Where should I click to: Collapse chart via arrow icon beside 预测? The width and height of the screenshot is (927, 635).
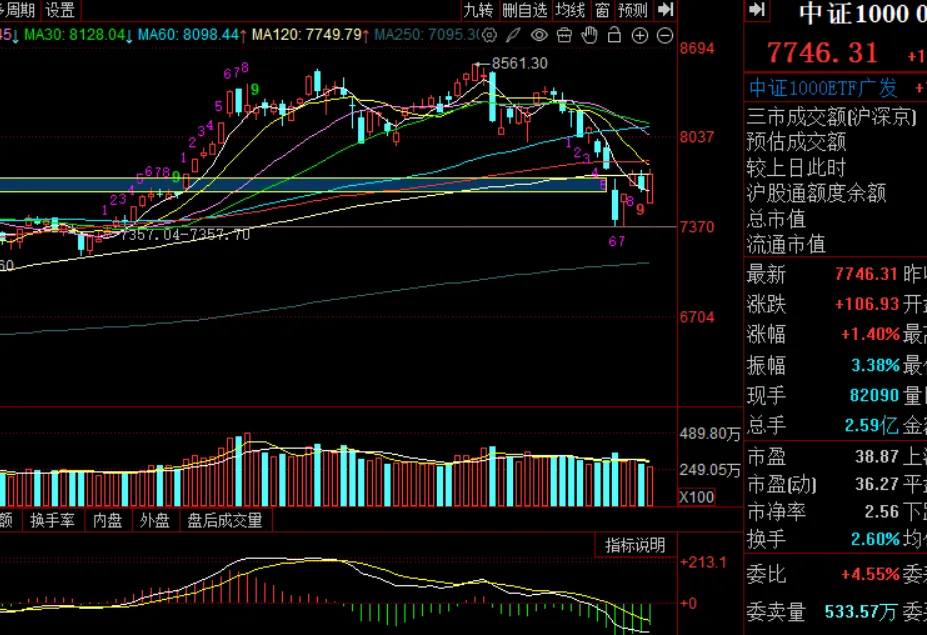pyautogui.click(x=666, y=9)
